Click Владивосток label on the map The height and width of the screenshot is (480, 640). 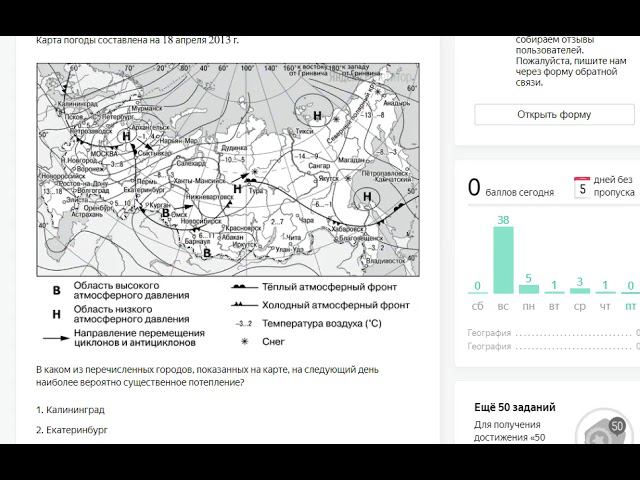[x=386, y=260]
